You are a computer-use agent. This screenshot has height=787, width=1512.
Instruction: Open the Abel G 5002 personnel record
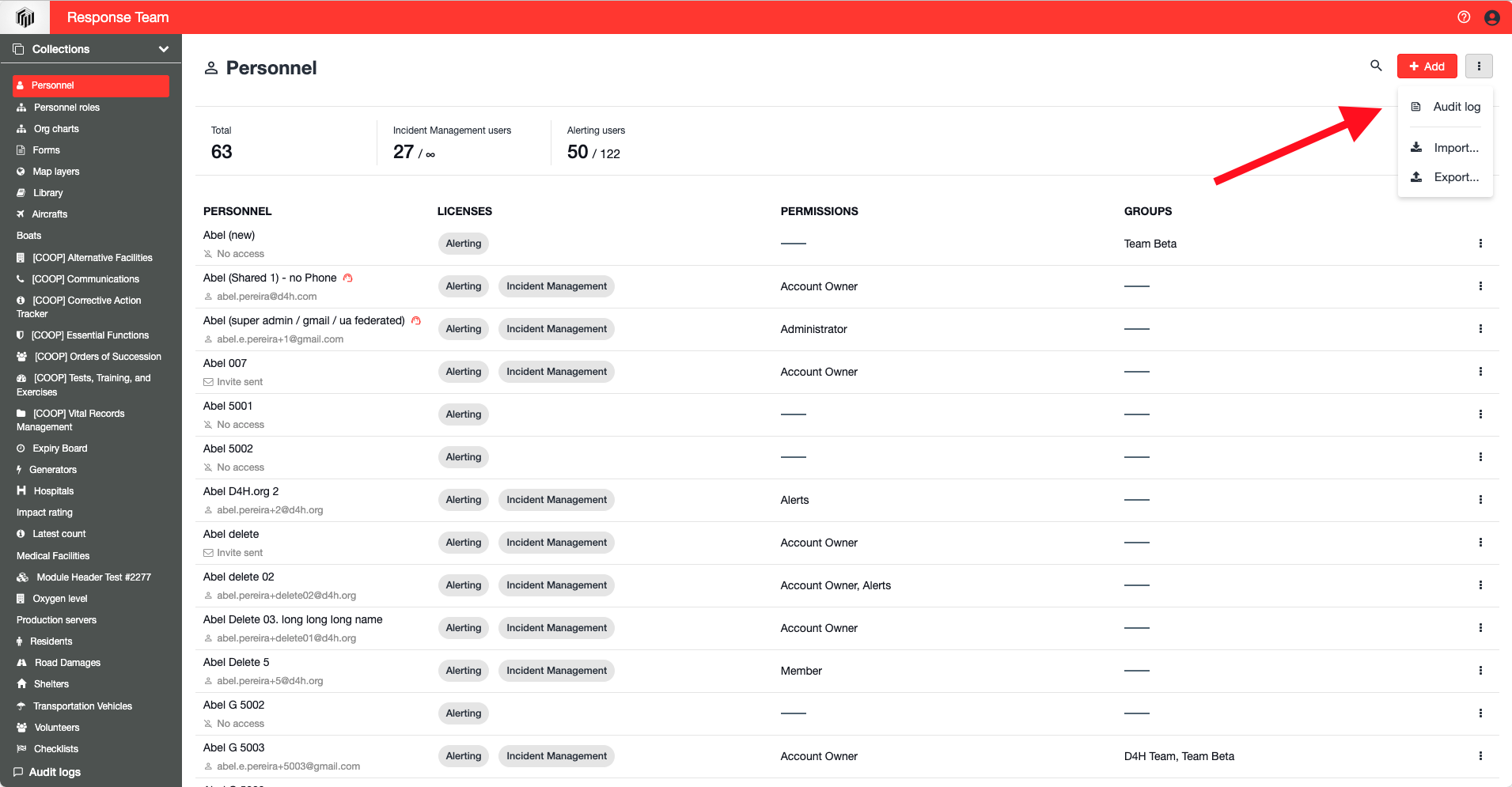point(233,705)
